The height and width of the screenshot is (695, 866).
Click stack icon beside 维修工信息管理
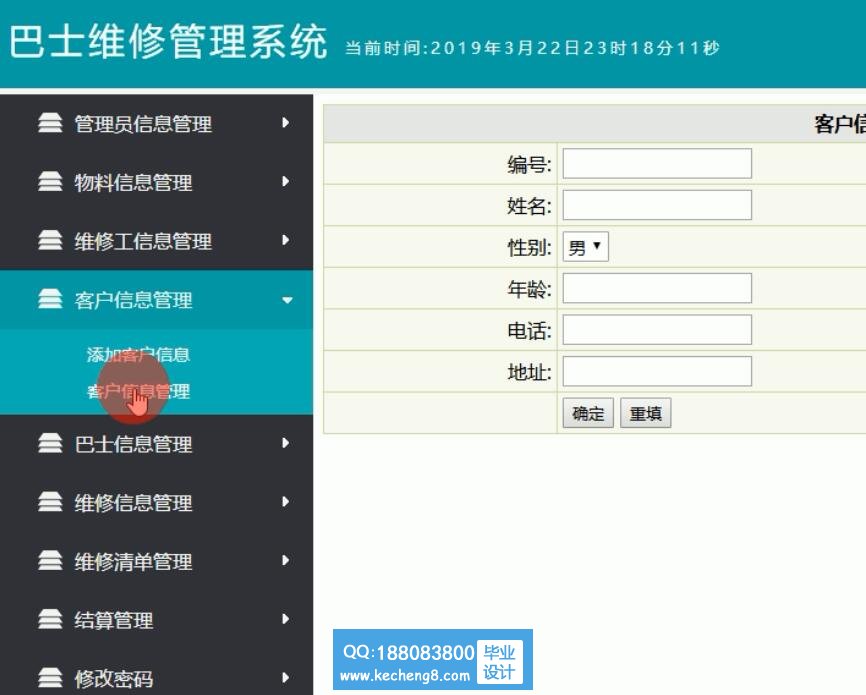tap(50, 240)
